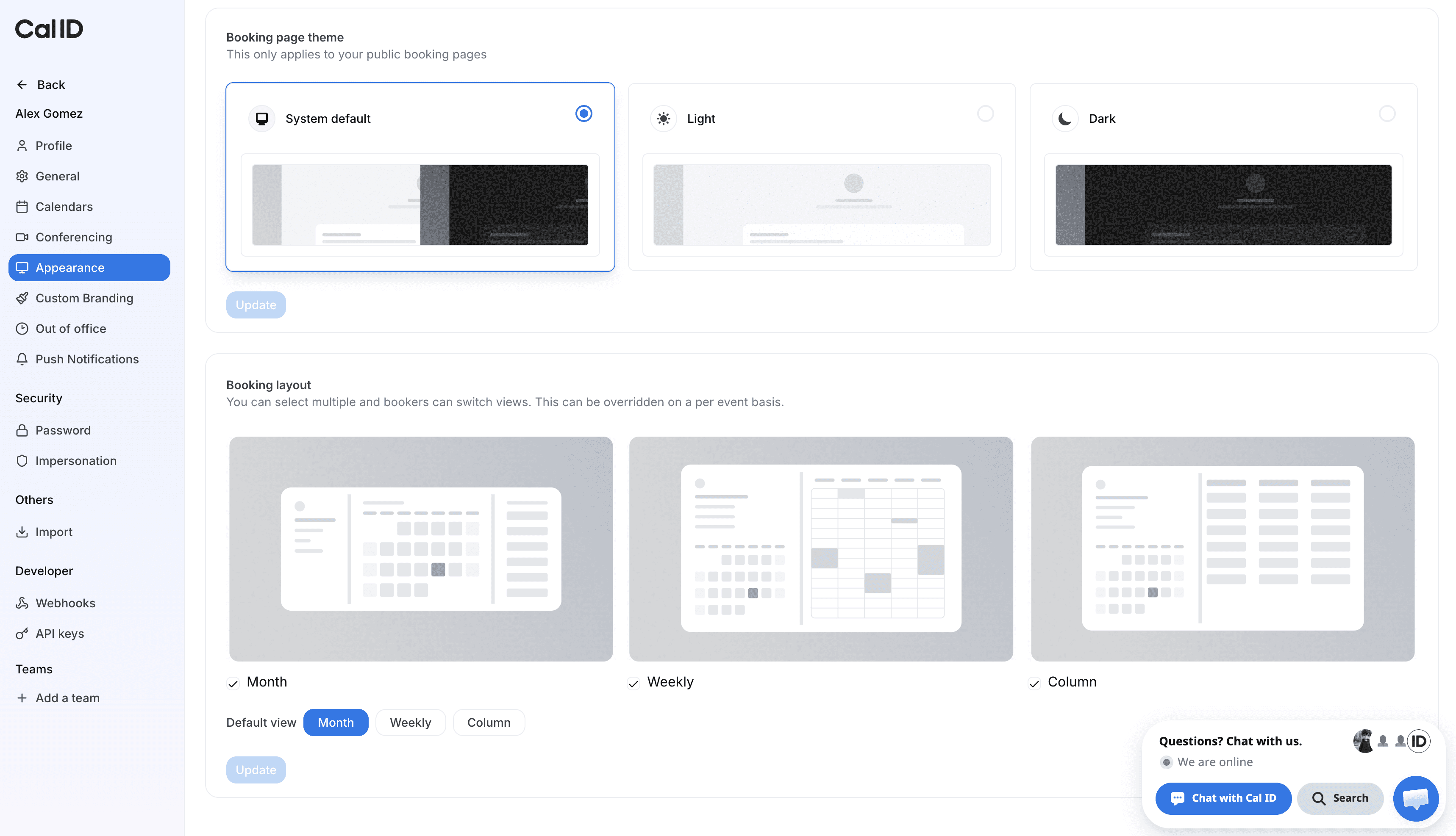Select the System default radio button
This screenshot has height=836, width=1456.
[x=584, y=113]
